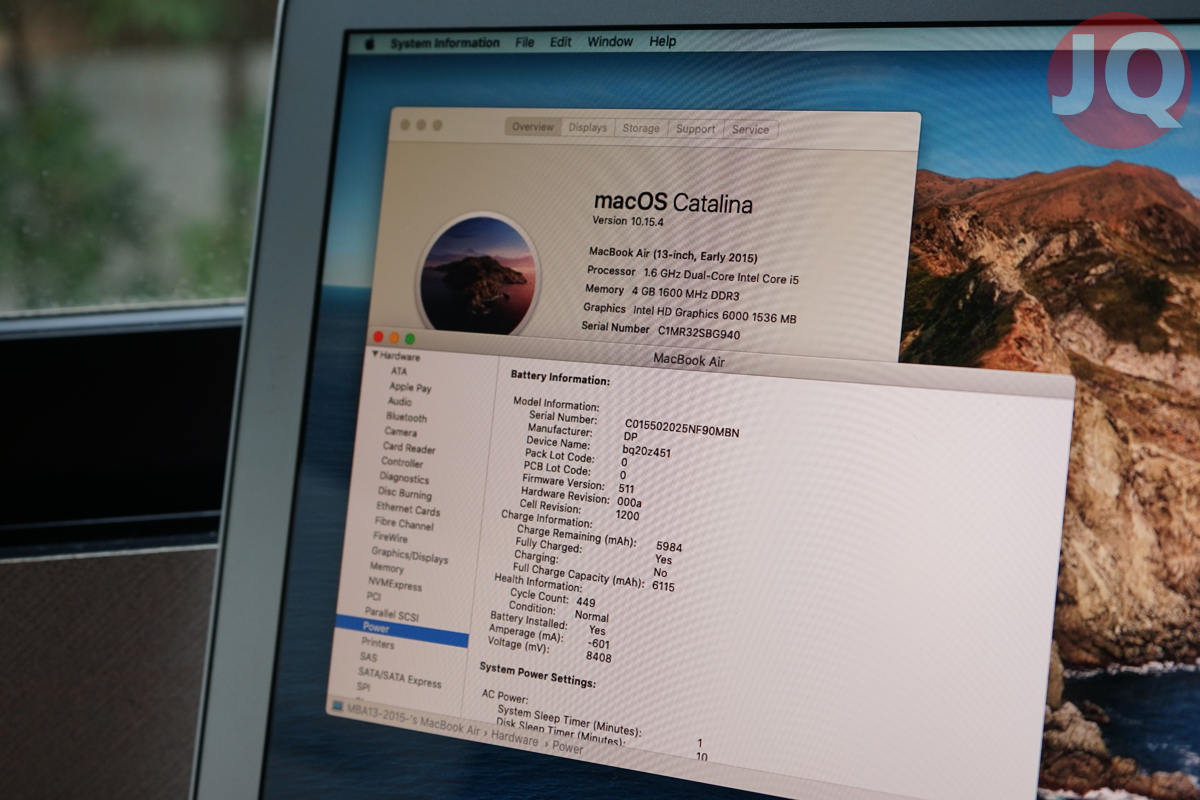Click Power in the bottom path bar
This screenshot has width=1200, height=800.
568,748
